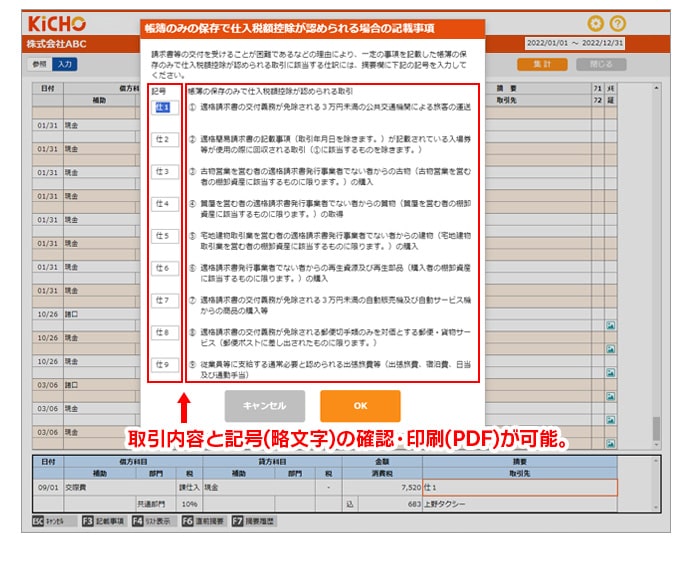Screen dimensions: 693x563
Task: Click the 10% tax rate cell
Action: tap(189, 504)
